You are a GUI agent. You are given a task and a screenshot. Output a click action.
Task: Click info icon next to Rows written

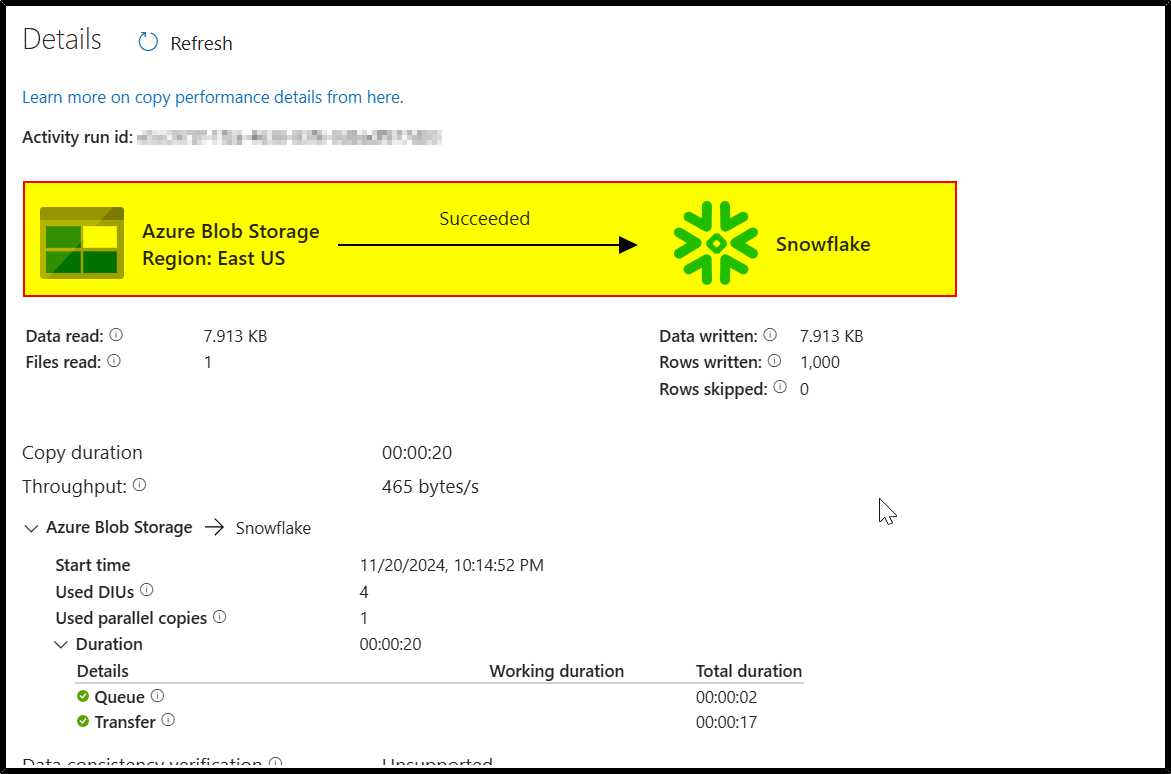[774, 361]
